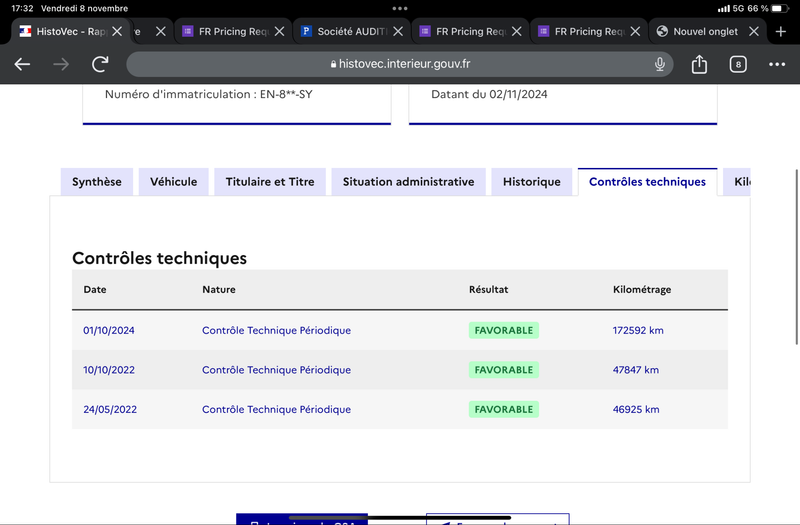Click Contrôle Technique Périodique in 24/05/2022 row
Screen dimensions: 800x525
277,409
